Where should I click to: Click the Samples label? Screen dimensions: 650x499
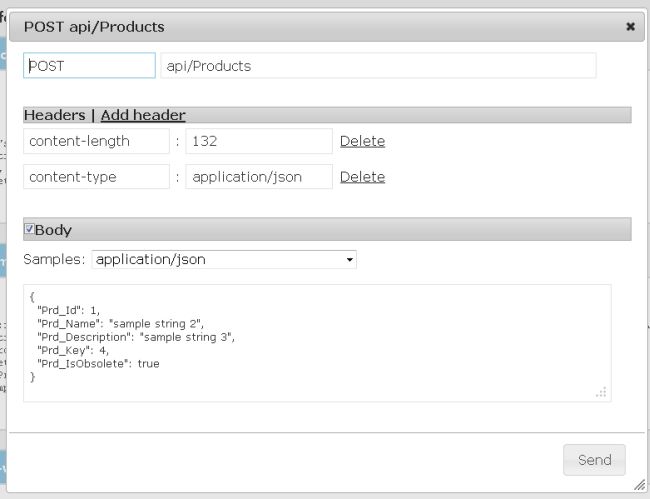pyautogui.click(x=54, y=259)
